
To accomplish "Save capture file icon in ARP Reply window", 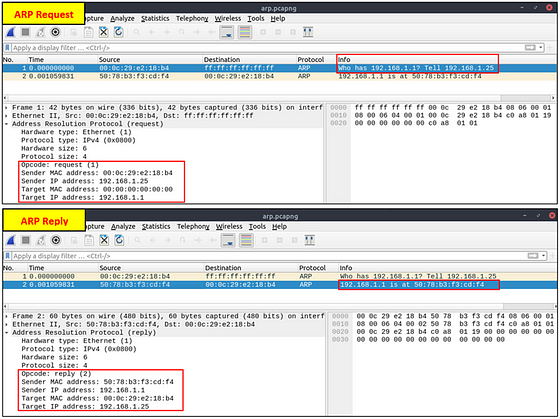I will coord(89,240).
